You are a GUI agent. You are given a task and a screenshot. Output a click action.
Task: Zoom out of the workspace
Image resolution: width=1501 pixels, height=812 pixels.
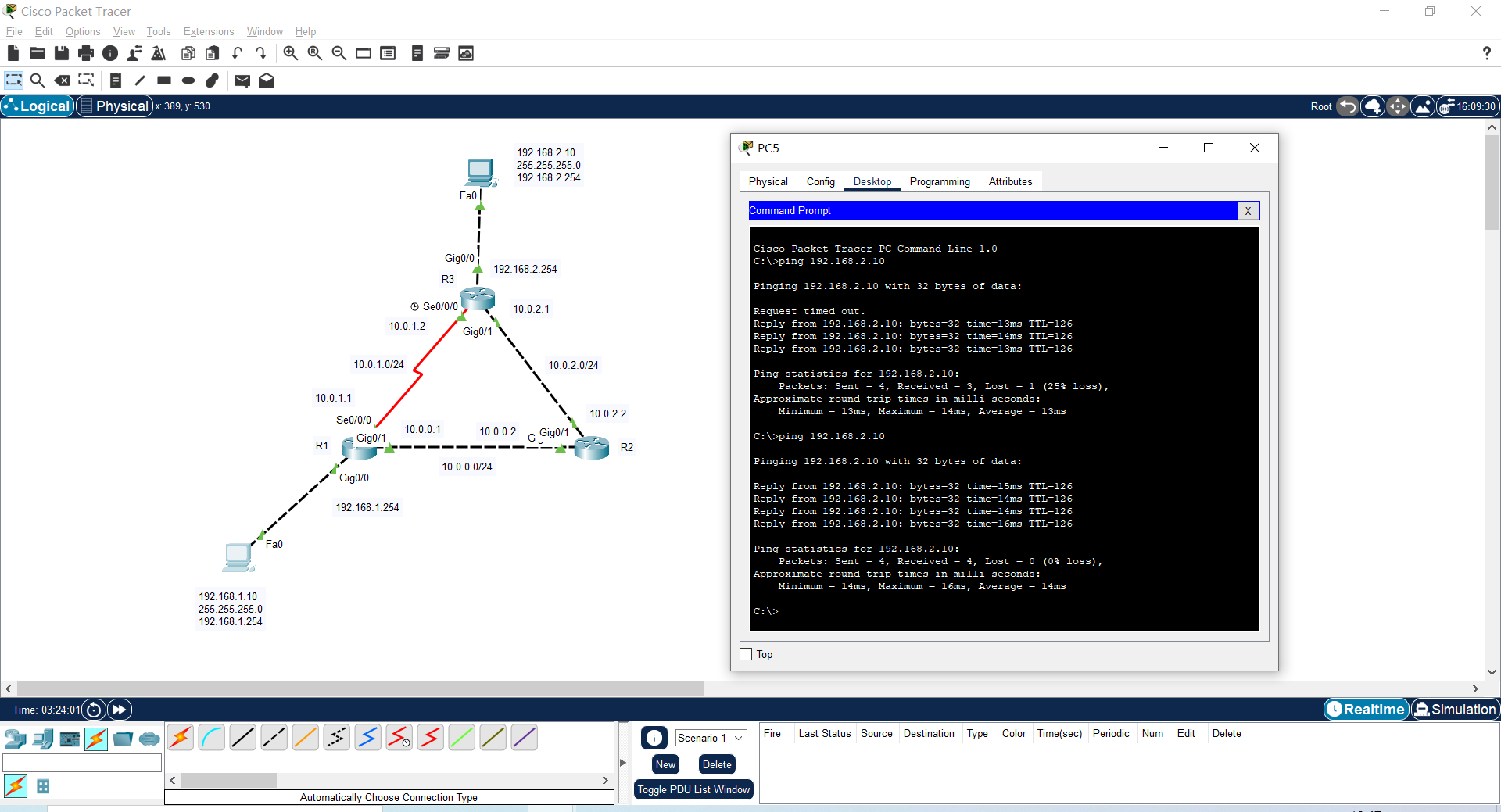coord(339,53)
